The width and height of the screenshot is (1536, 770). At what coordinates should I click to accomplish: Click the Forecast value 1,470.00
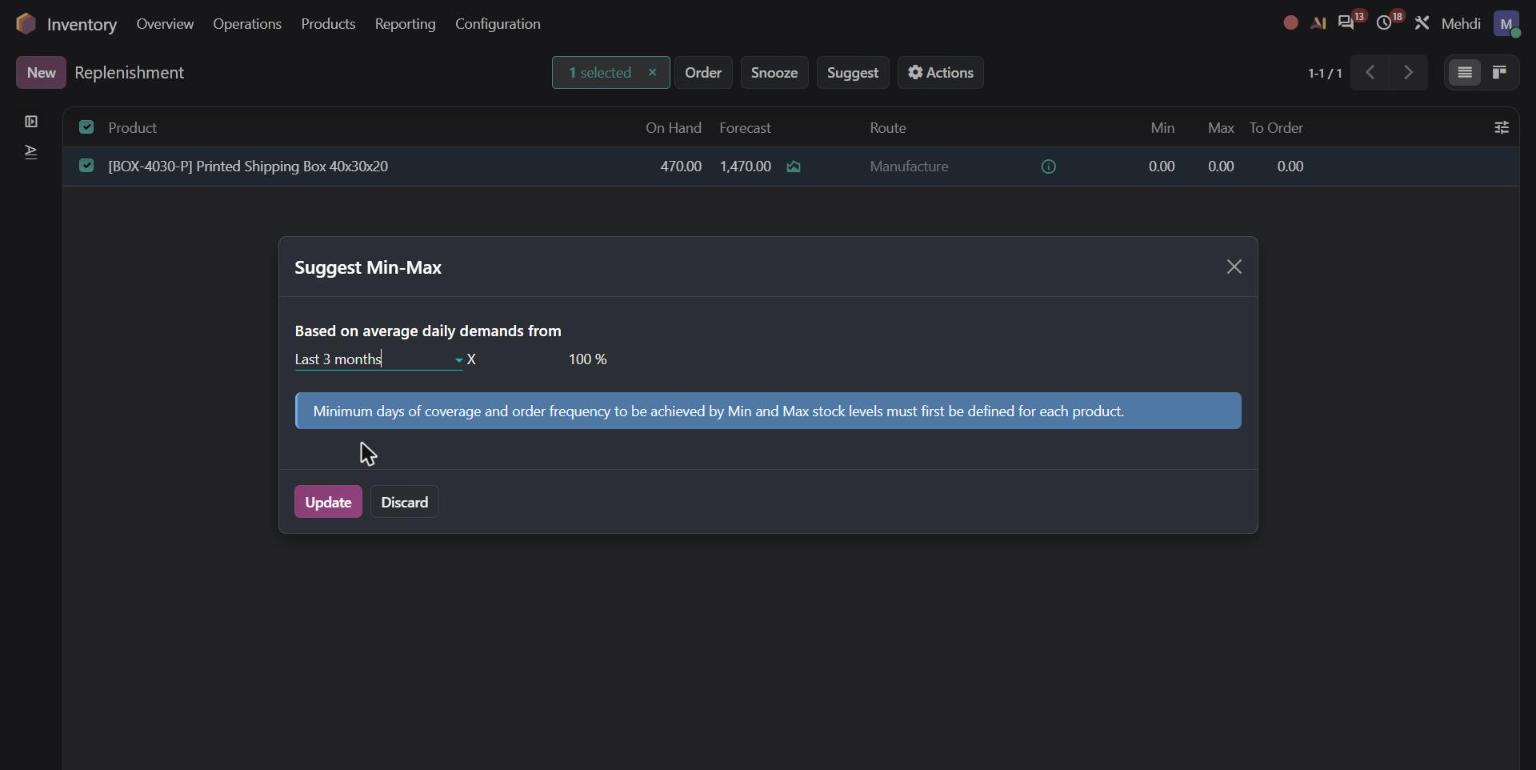coord(745,166)
